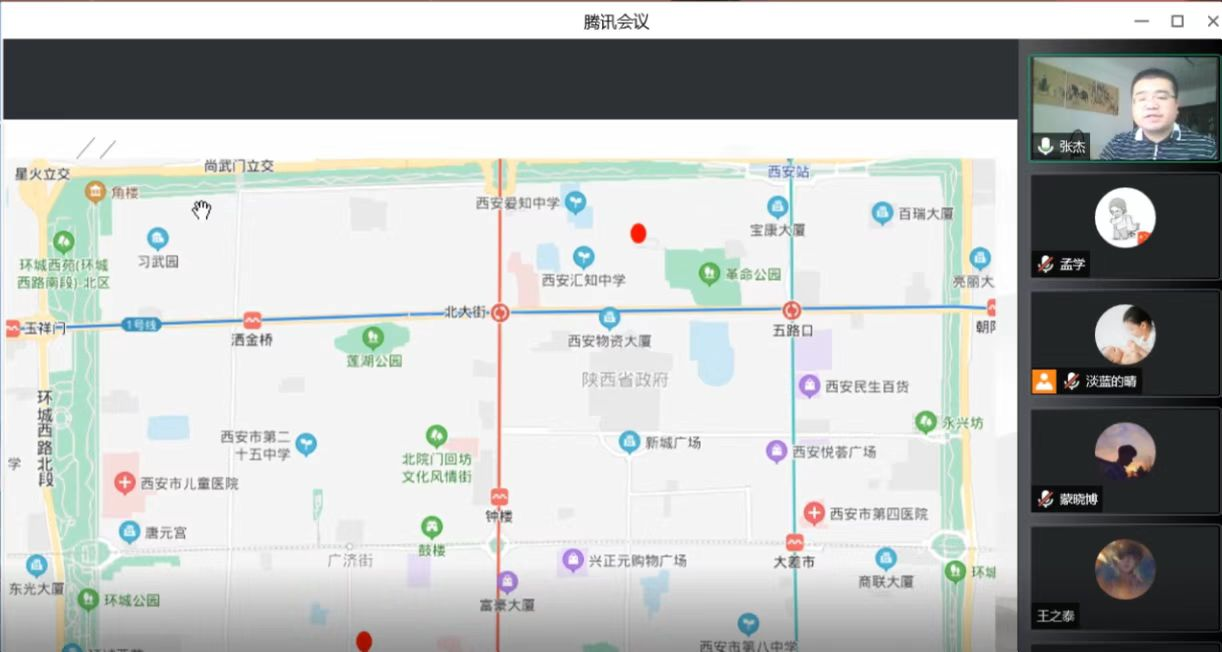
Task: Click the 西安民生百货 purple shopping icon
Action: click(809, 385)
